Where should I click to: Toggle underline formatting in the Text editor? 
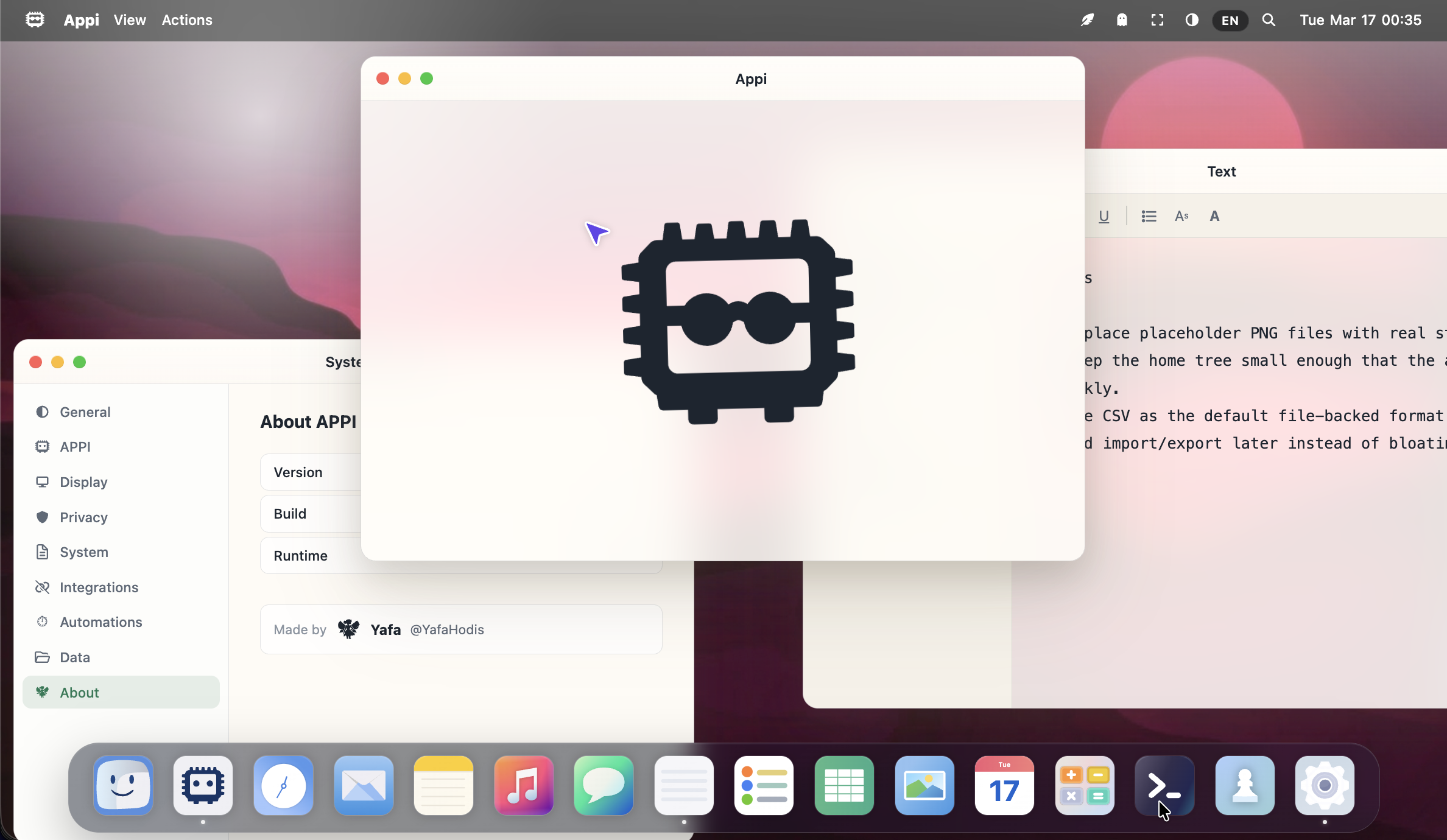coord(1104,216)
